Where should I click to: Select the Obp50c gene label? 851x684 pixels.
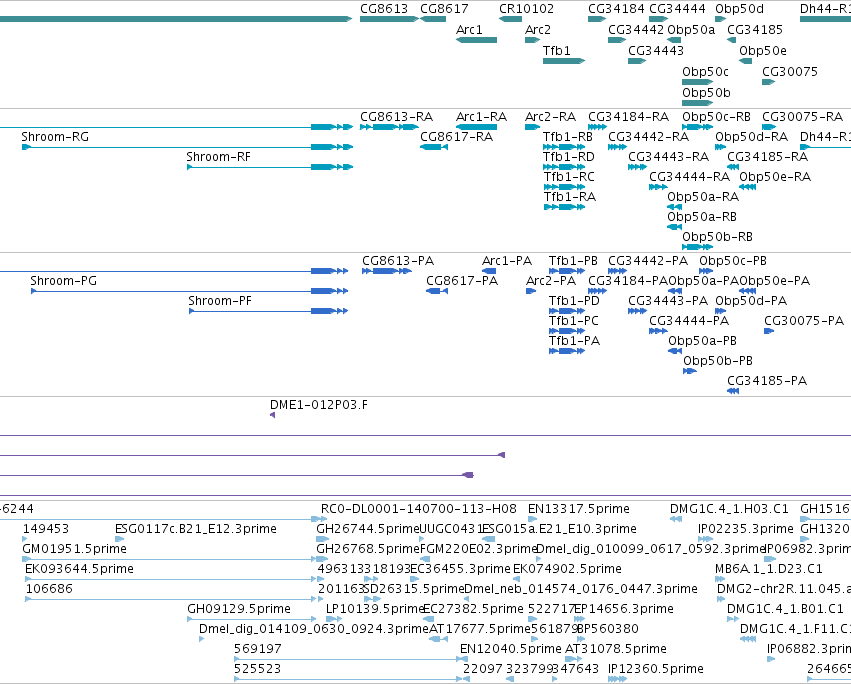point(706,72)
